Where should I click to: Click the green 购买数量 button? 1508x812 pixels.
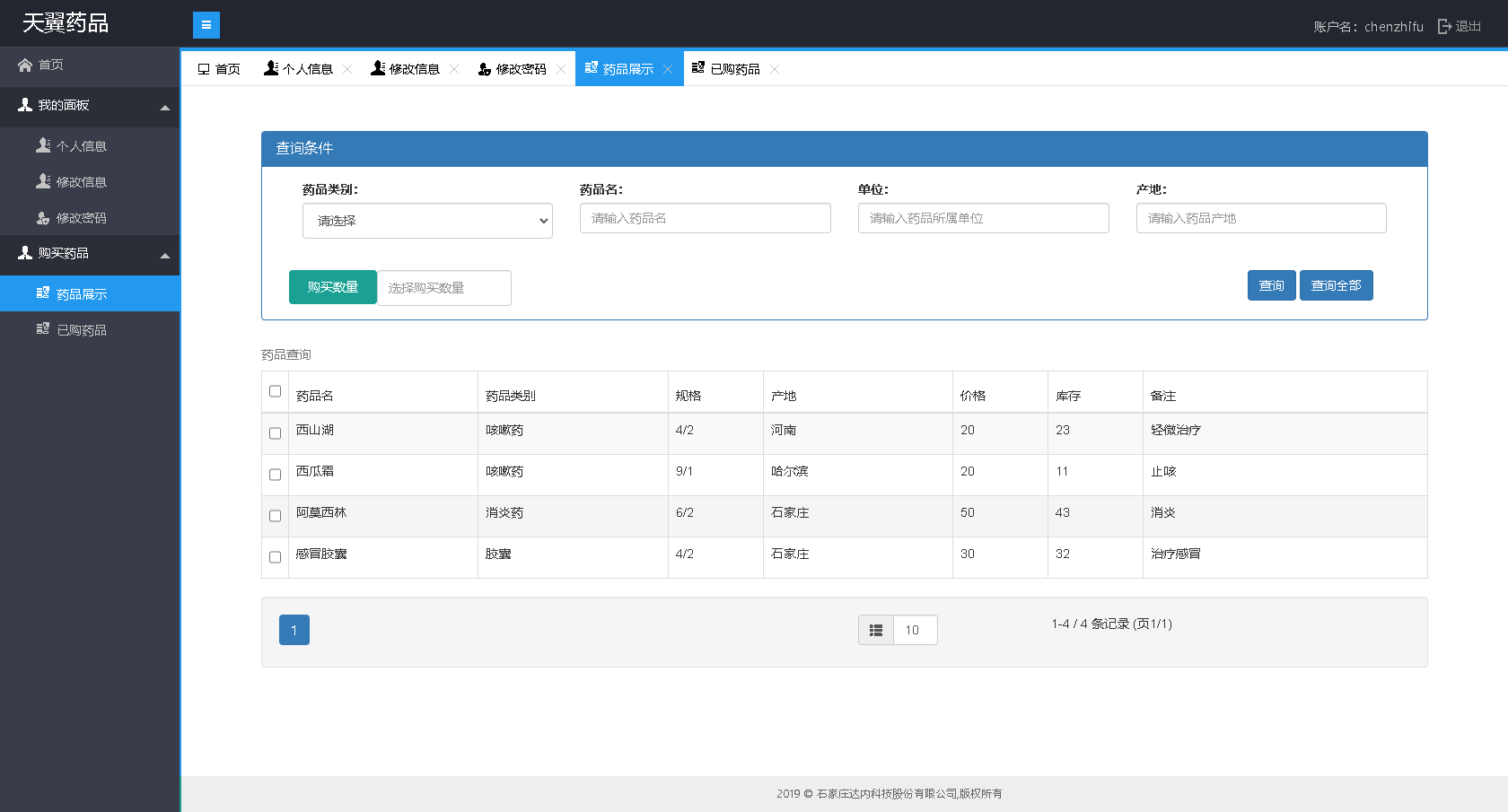tap(333, 287)
